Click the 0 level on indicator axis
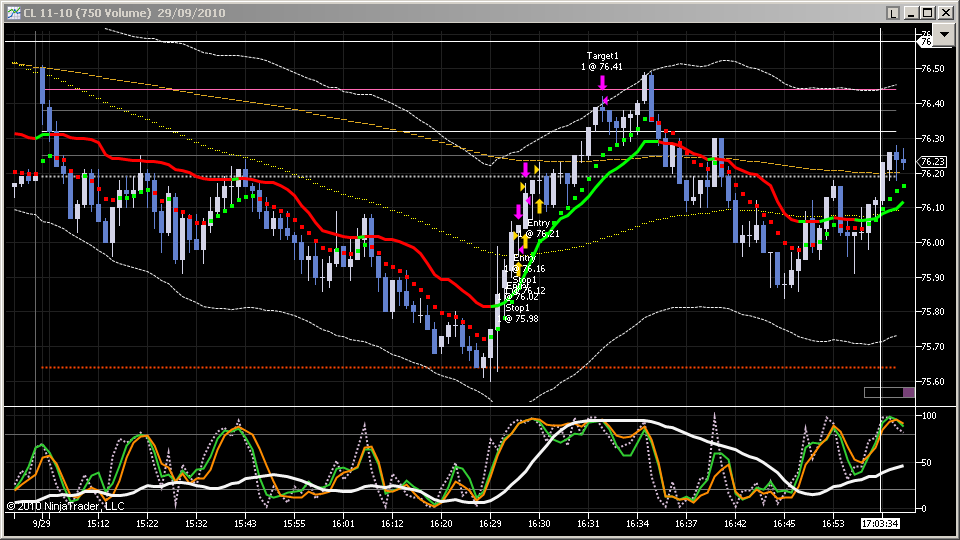960x540 pixels. 924,508
